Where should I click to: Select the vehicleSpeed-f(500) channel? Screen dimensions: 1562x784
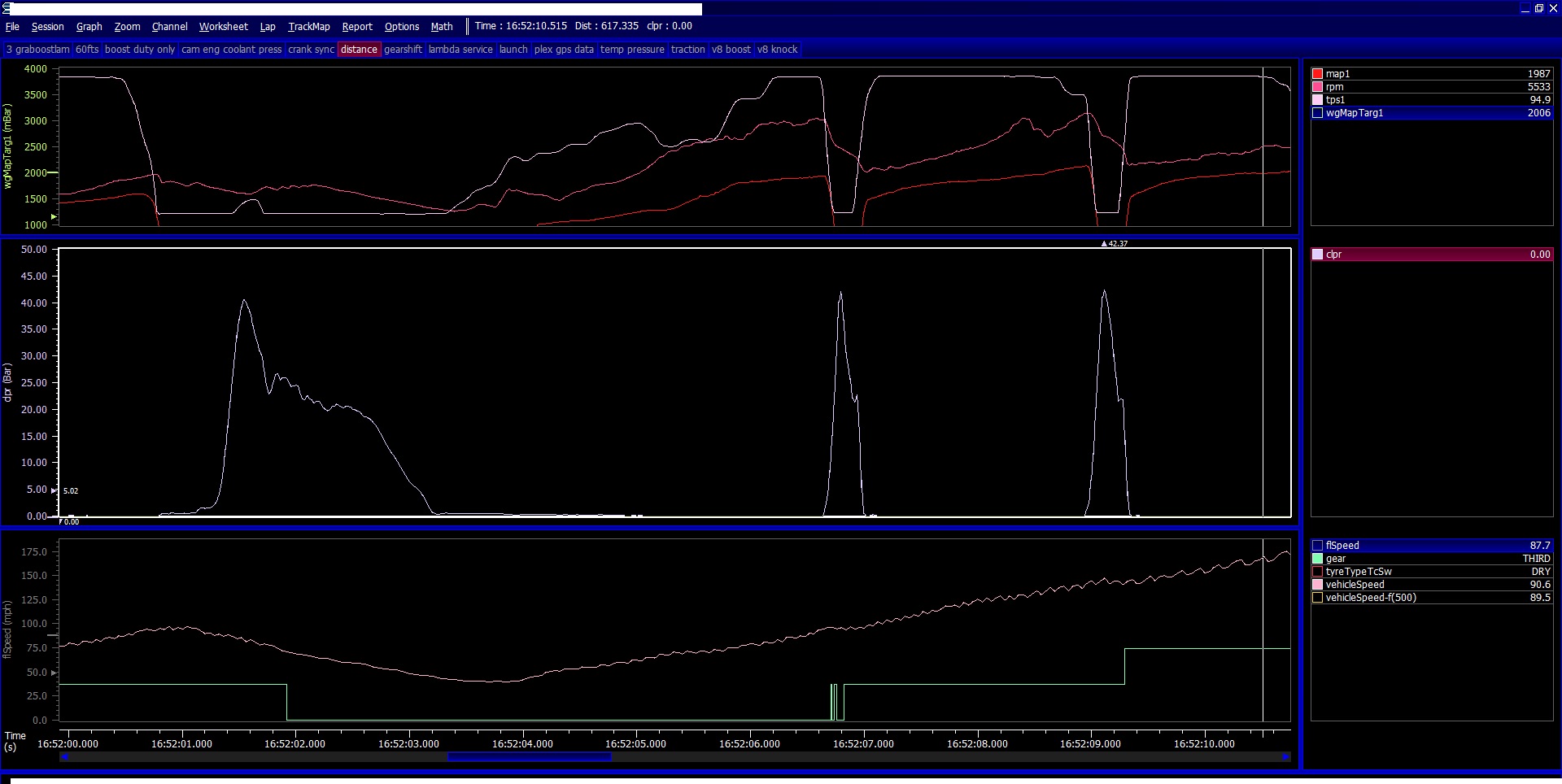tap(1432, 598)
